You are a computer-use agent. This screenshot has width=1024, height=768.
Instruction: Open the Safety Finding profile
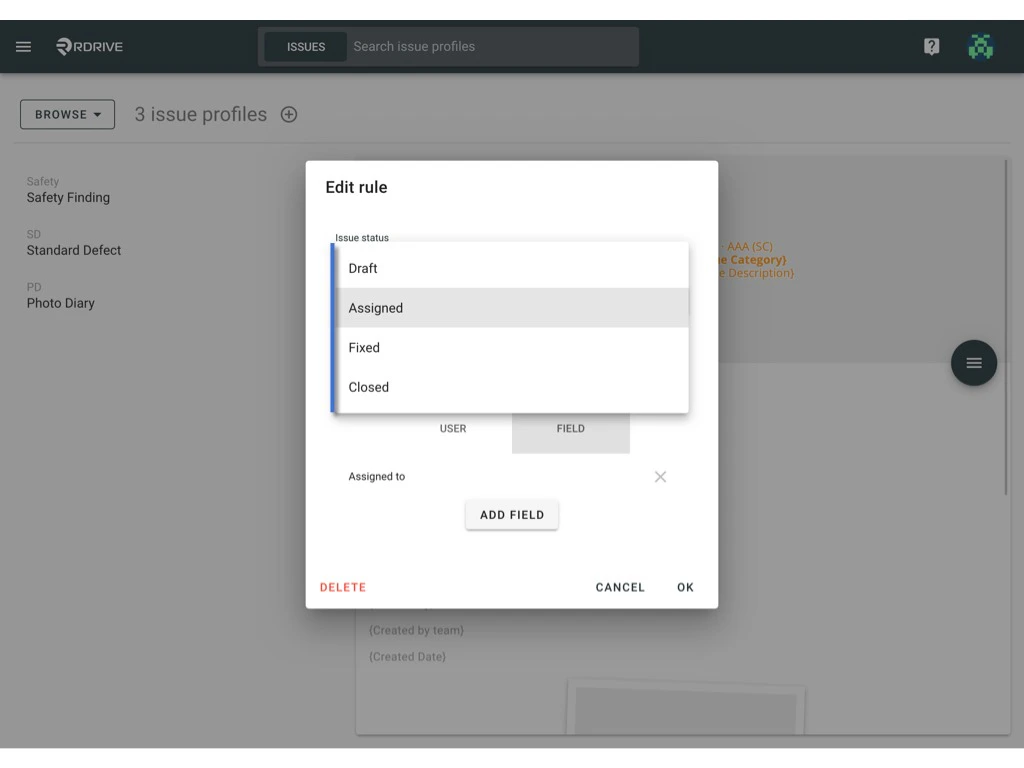[68, 197]
